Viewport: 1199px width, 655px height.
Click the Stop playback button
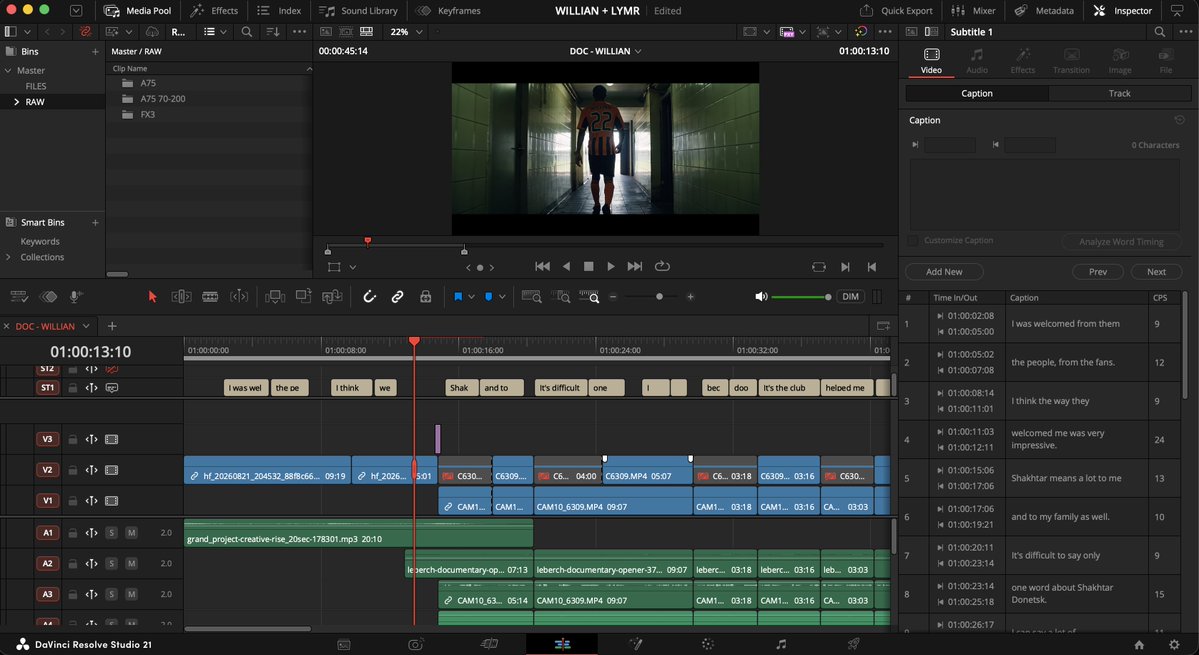click(589, 266)
